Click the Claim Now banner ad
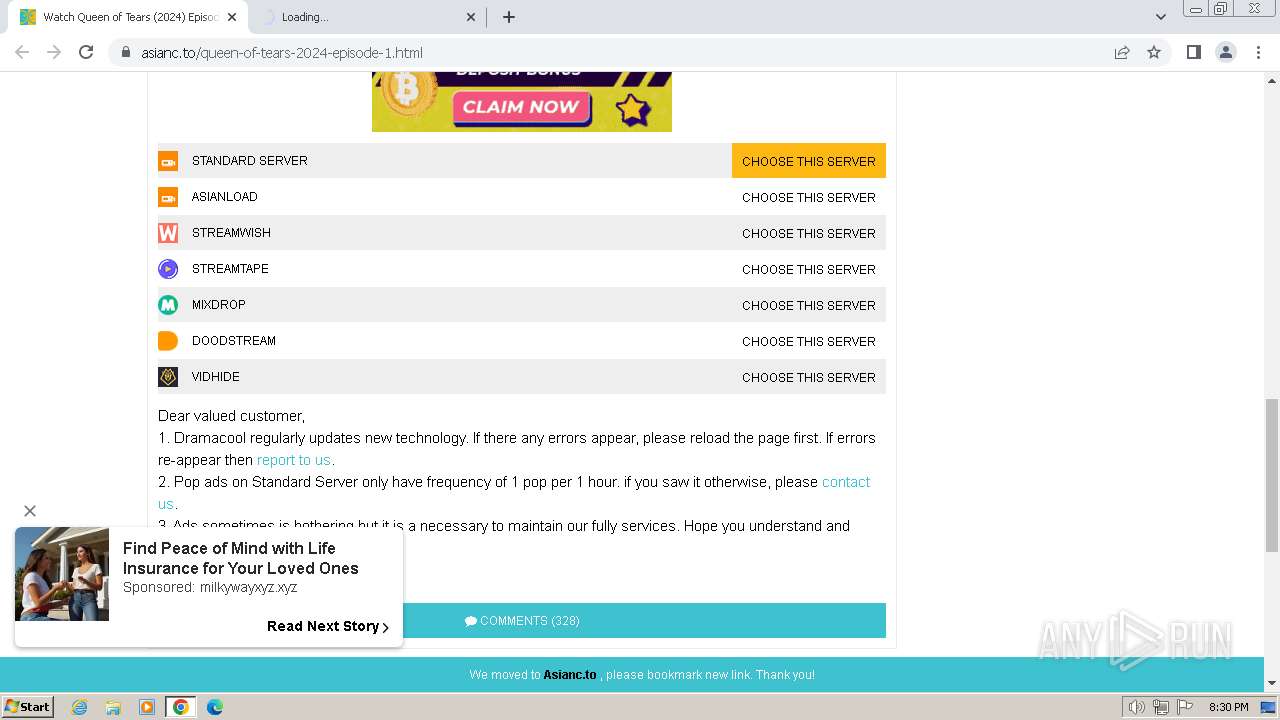The image size is (1280, 720). click(x=522, y=102)
